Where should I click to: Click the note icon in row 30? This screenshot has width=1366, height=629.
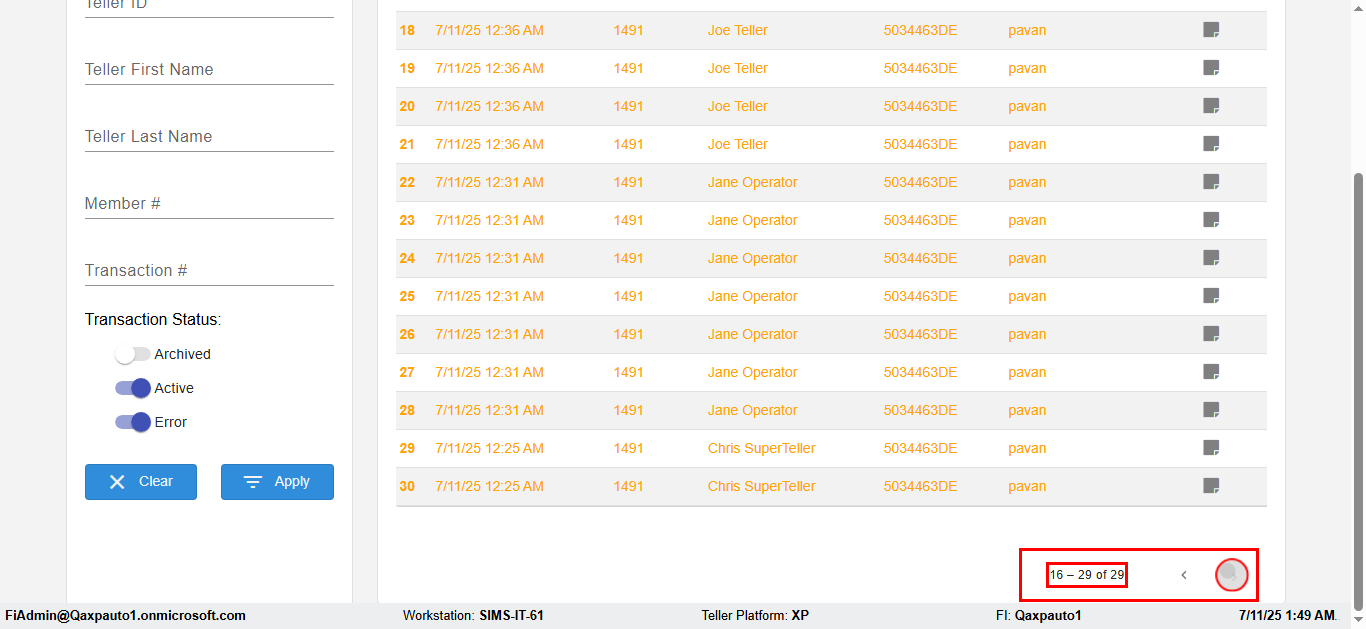[1211, 486]
